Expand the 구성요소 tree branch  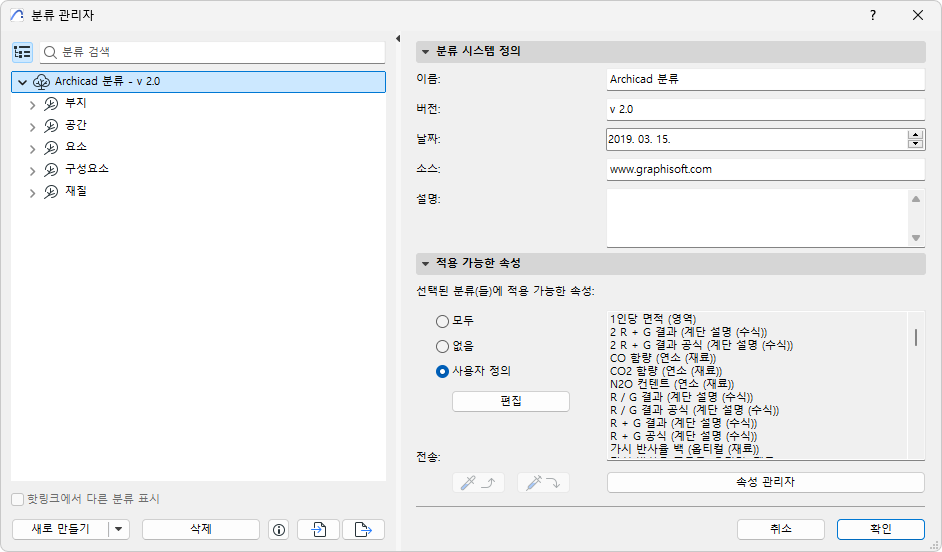(x=32, y=171)
